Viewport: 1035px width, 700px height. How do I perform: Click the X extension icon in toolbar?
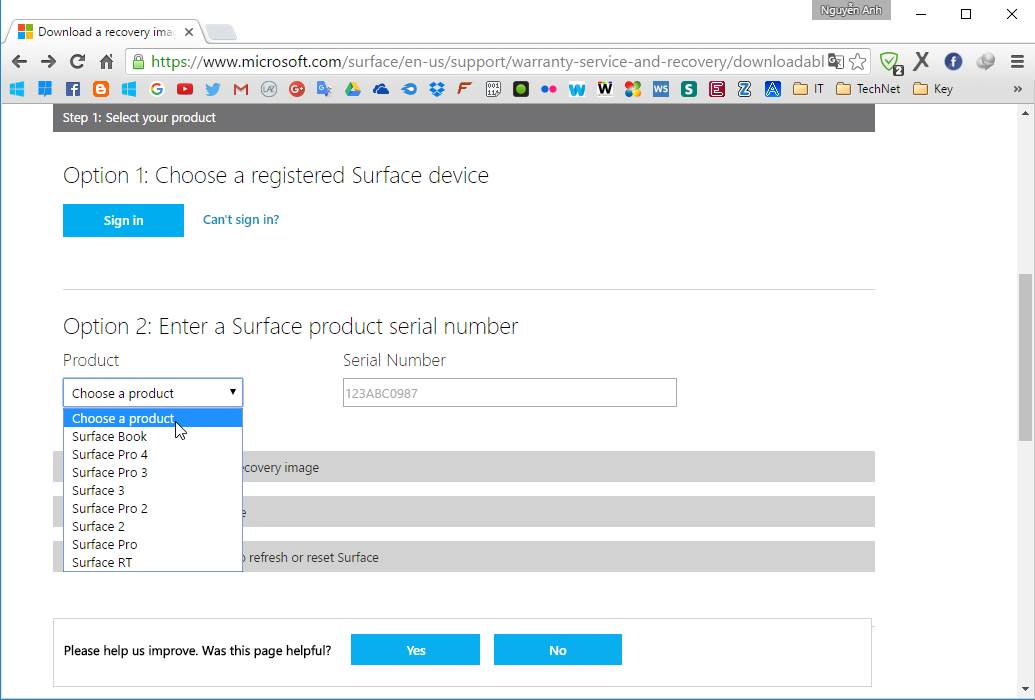click(921, 61)
